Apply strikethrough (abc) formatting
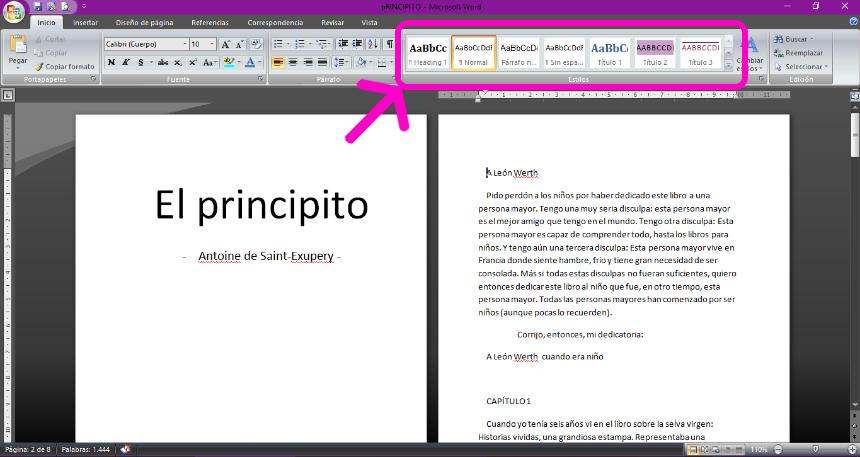860x457 pixels. click(163, 63)
